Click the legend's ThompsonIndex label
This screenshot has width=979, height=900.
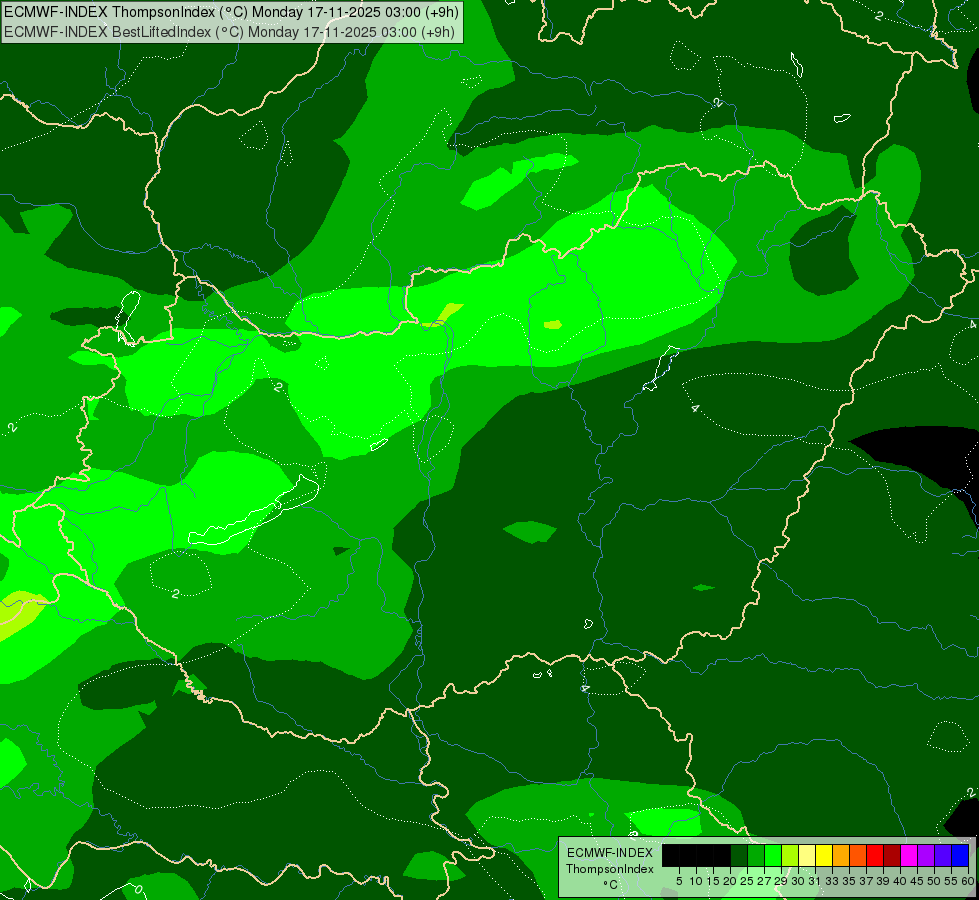point(610,869)
